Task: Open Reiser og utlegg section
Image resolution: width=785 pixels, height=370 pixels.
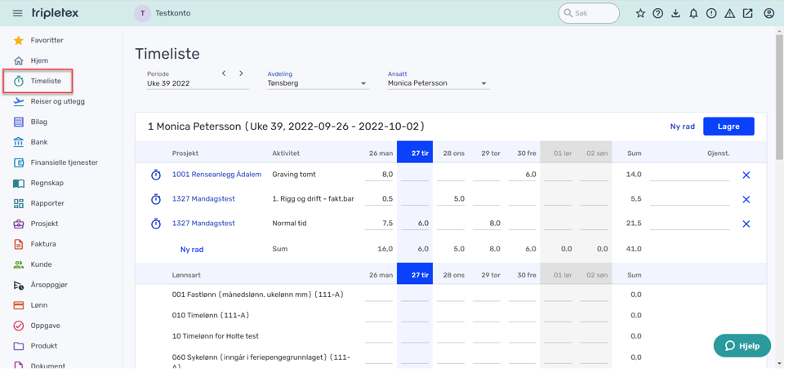Action: click(x=49, y=101)
